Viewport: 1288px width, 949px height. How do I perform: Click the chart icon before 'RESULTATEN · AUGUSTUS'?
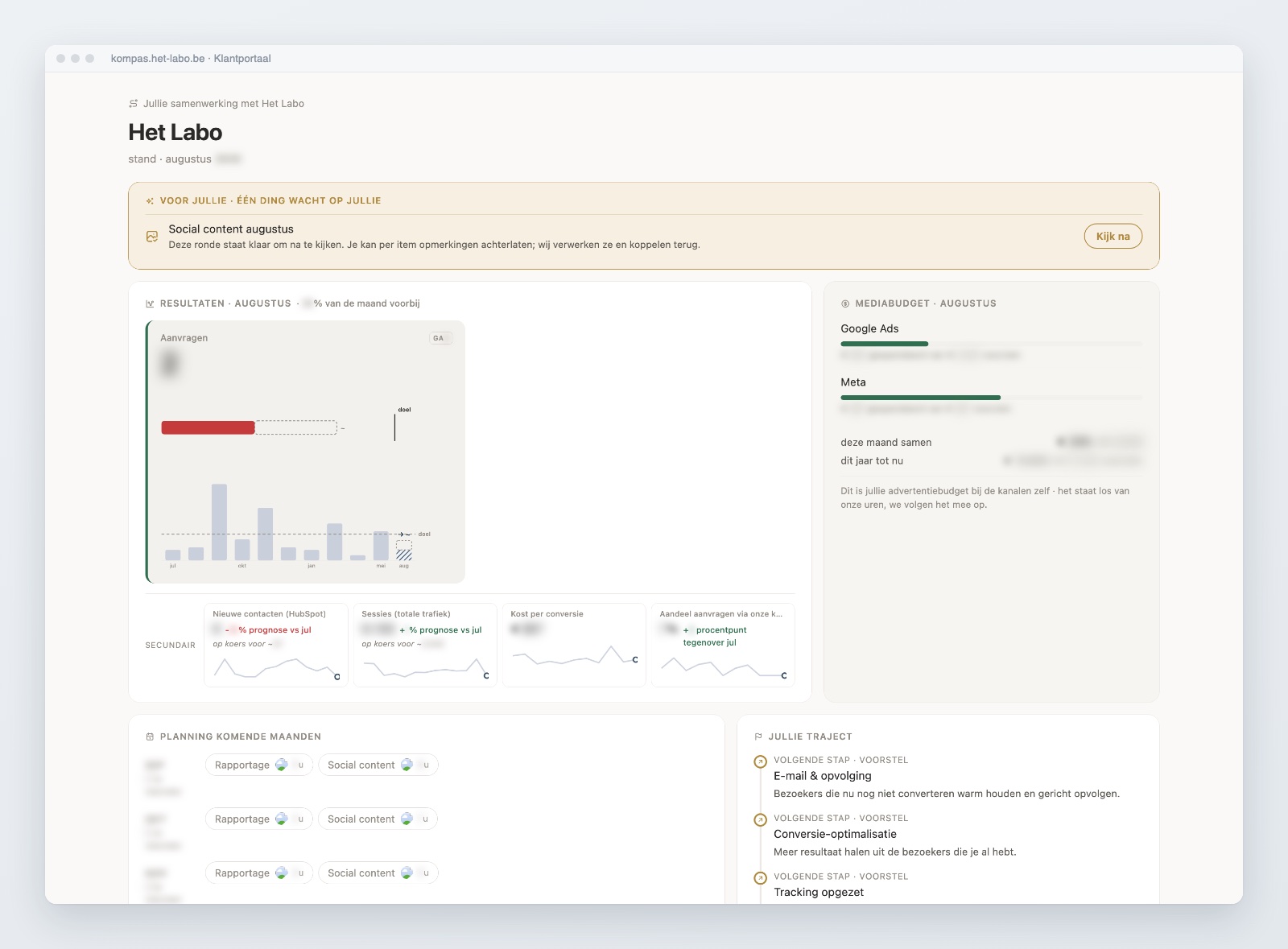pos(150,304)
